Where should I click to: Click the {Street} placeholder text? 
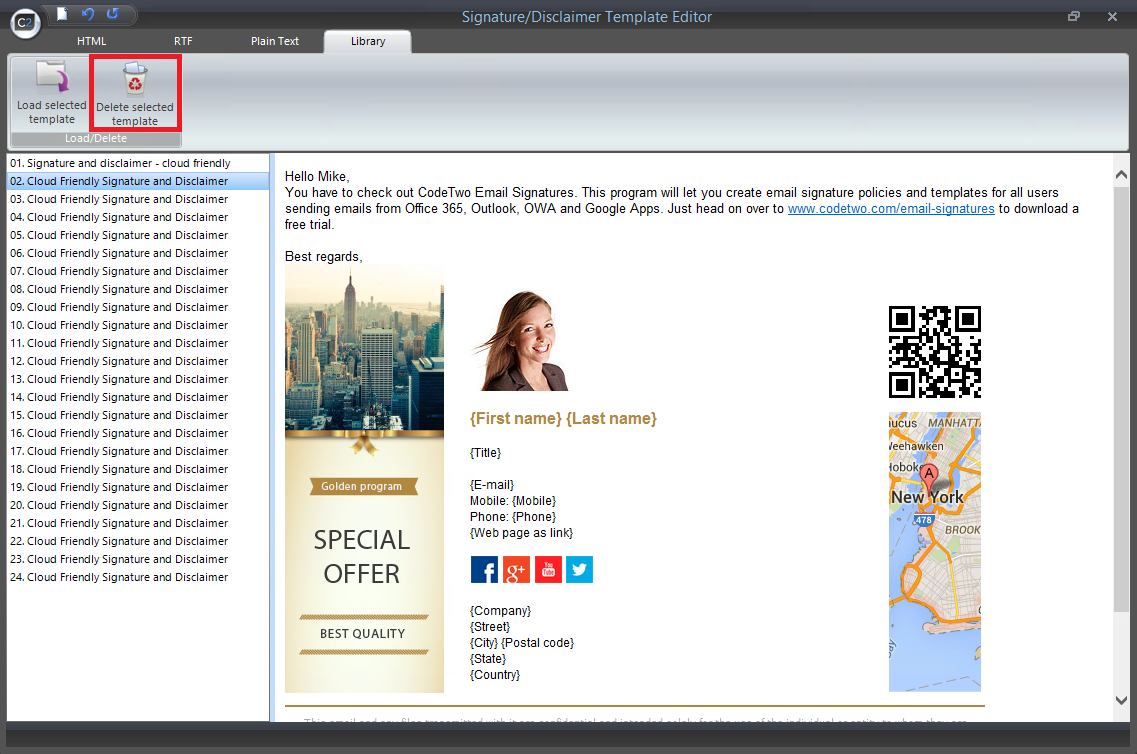tap(490, 627)
